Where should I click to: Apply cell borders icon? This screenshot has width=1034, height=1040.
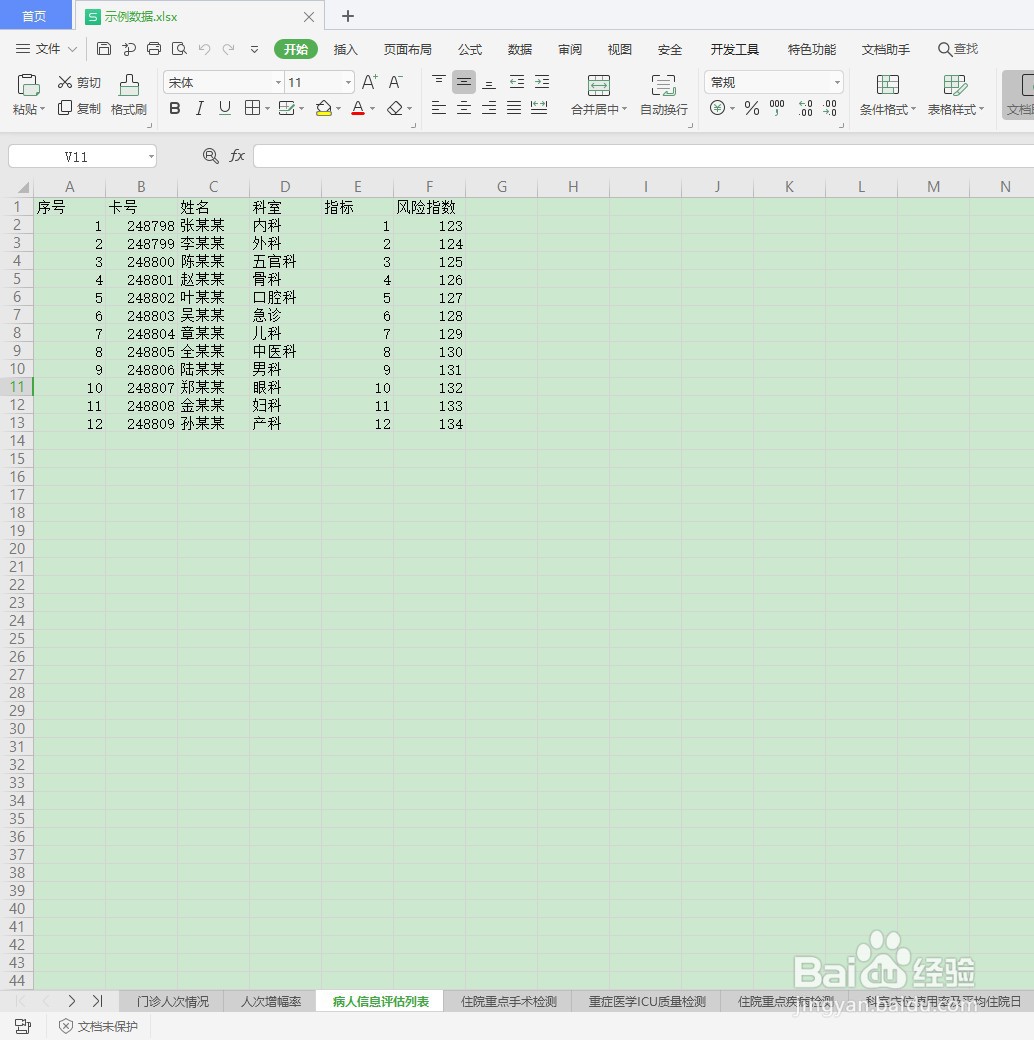pyautogui.click(x=252, y=108)
